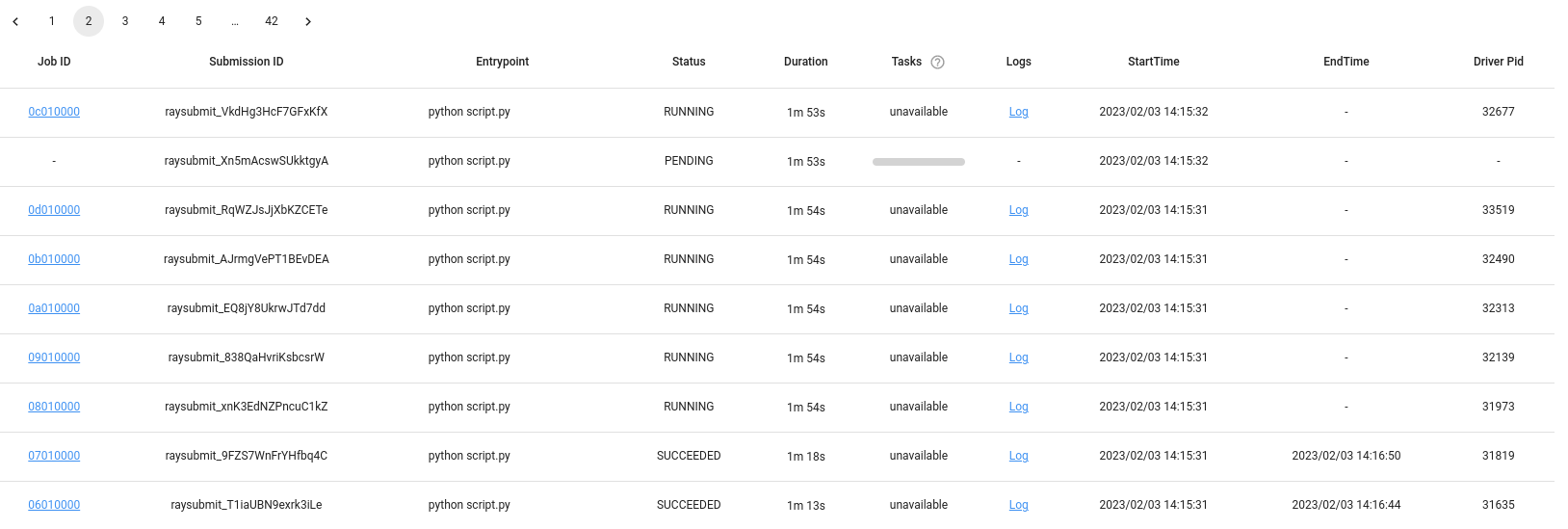The image size is (1568, 529).
Task: Go to previous page with left chevron
Action: [15, 21]
